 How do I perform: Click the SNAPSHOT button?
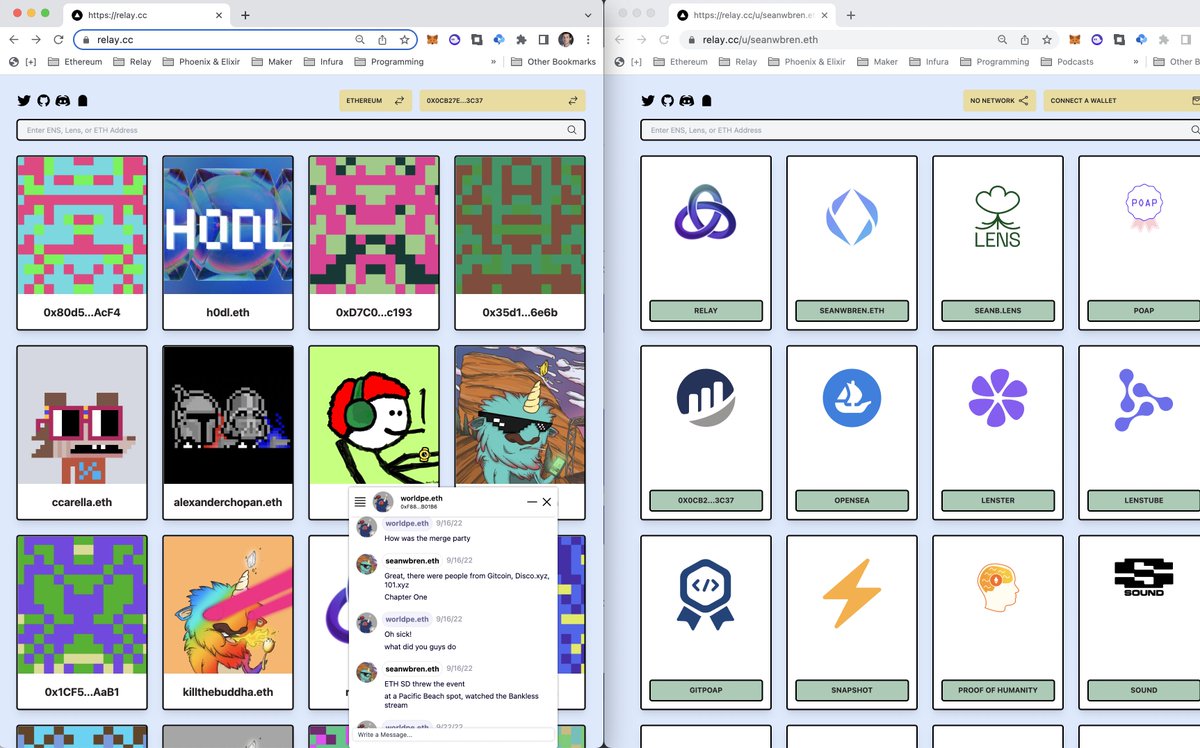click(852, 690)
